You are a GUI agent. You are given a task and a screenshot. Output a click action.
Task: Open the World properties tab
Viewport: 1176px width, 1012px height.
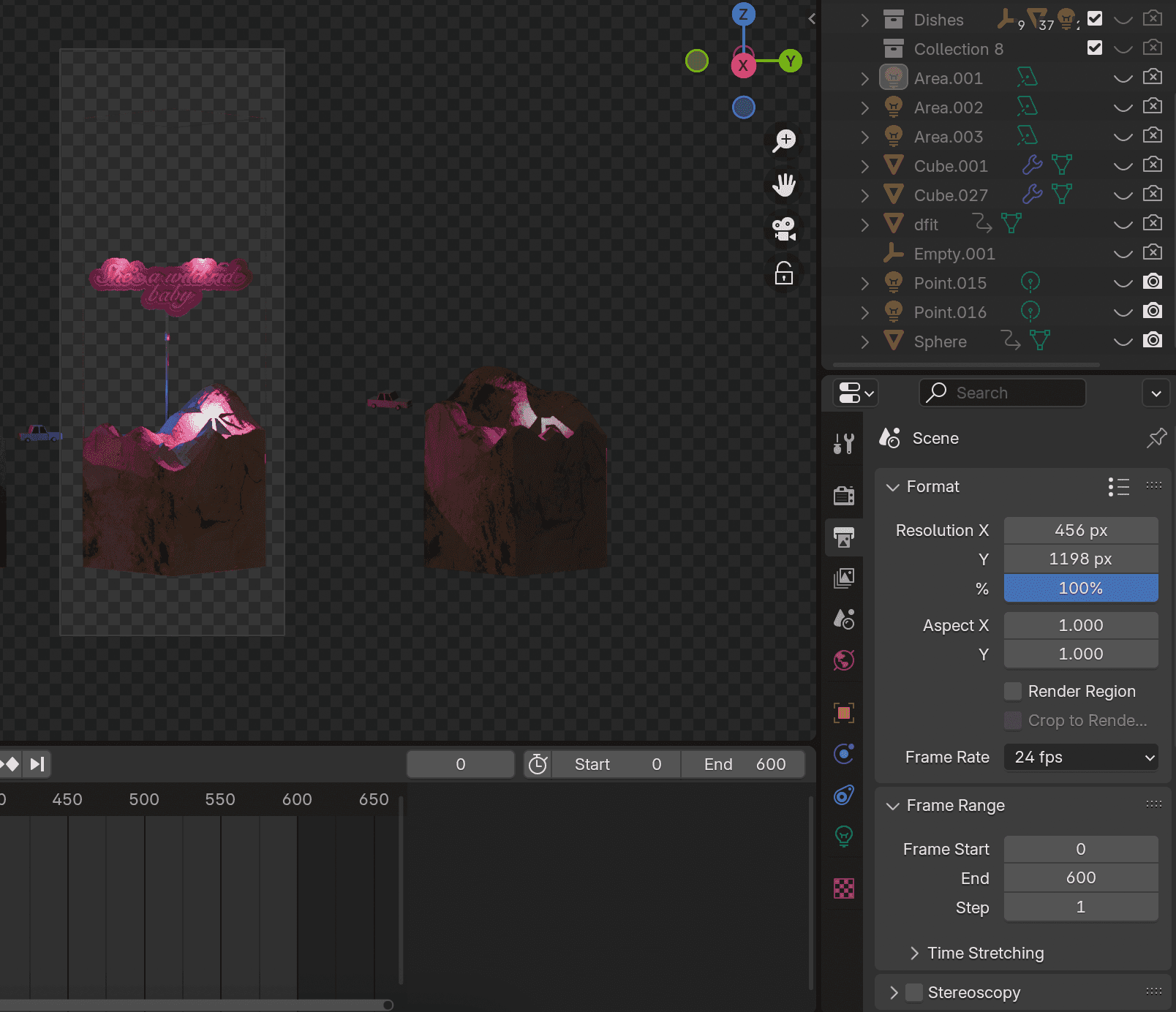(x=844, y=661)
